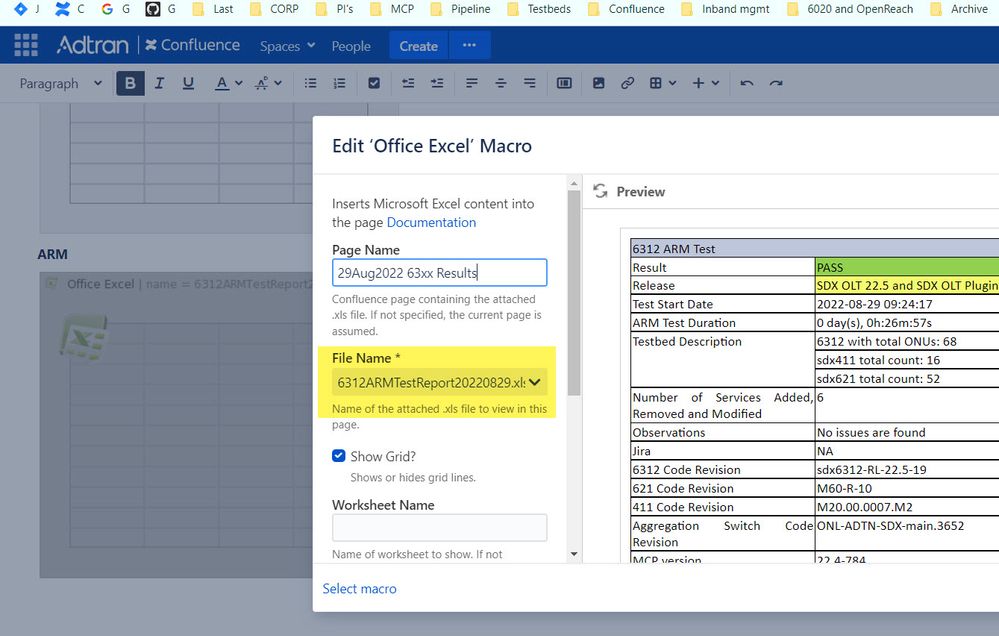
Task: Select the Office Excel macro placeholder
Action: tap(176, 425)
